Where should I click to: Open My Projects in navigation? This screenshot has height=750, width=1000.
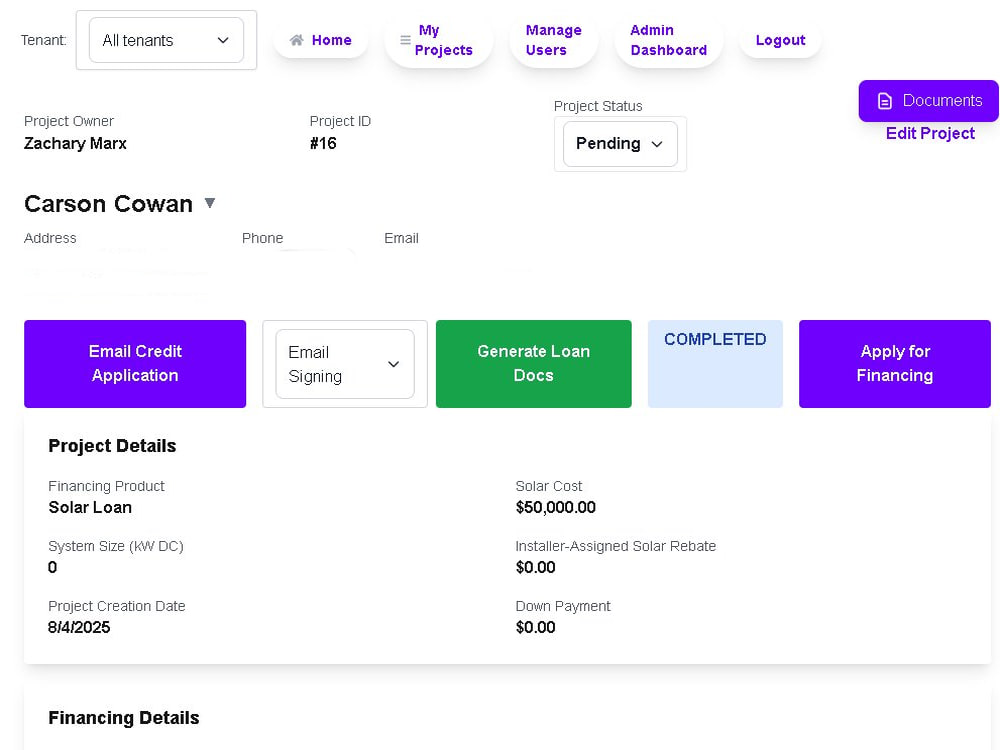439,40
